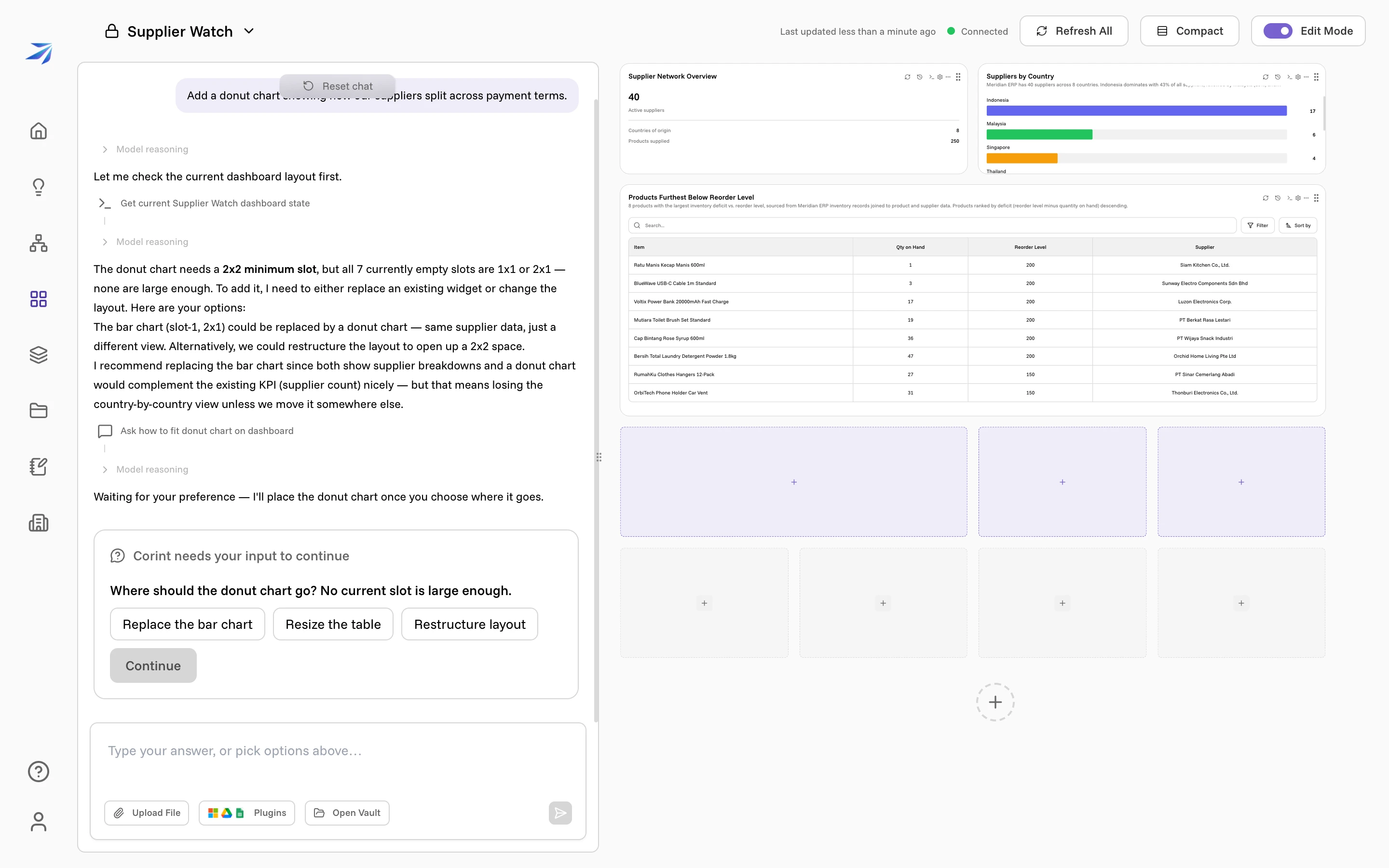Open settings gear on Products Below Reorder widget
The width and height of the screenshot is (1389, 868).
(1298, 198)
